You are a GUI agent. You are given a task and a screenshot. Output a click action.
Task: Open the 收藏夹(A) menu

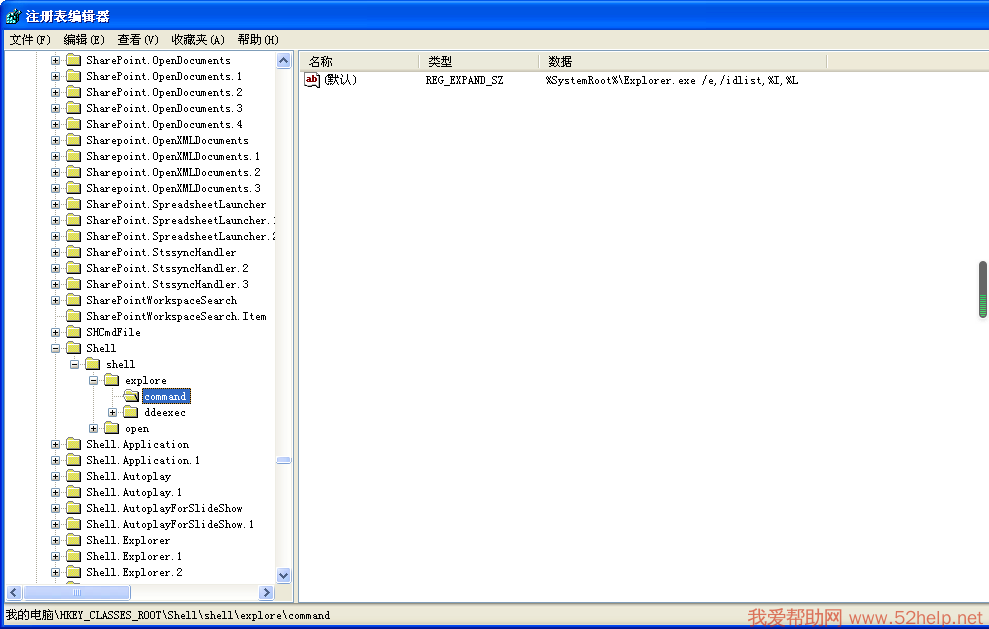197,40
